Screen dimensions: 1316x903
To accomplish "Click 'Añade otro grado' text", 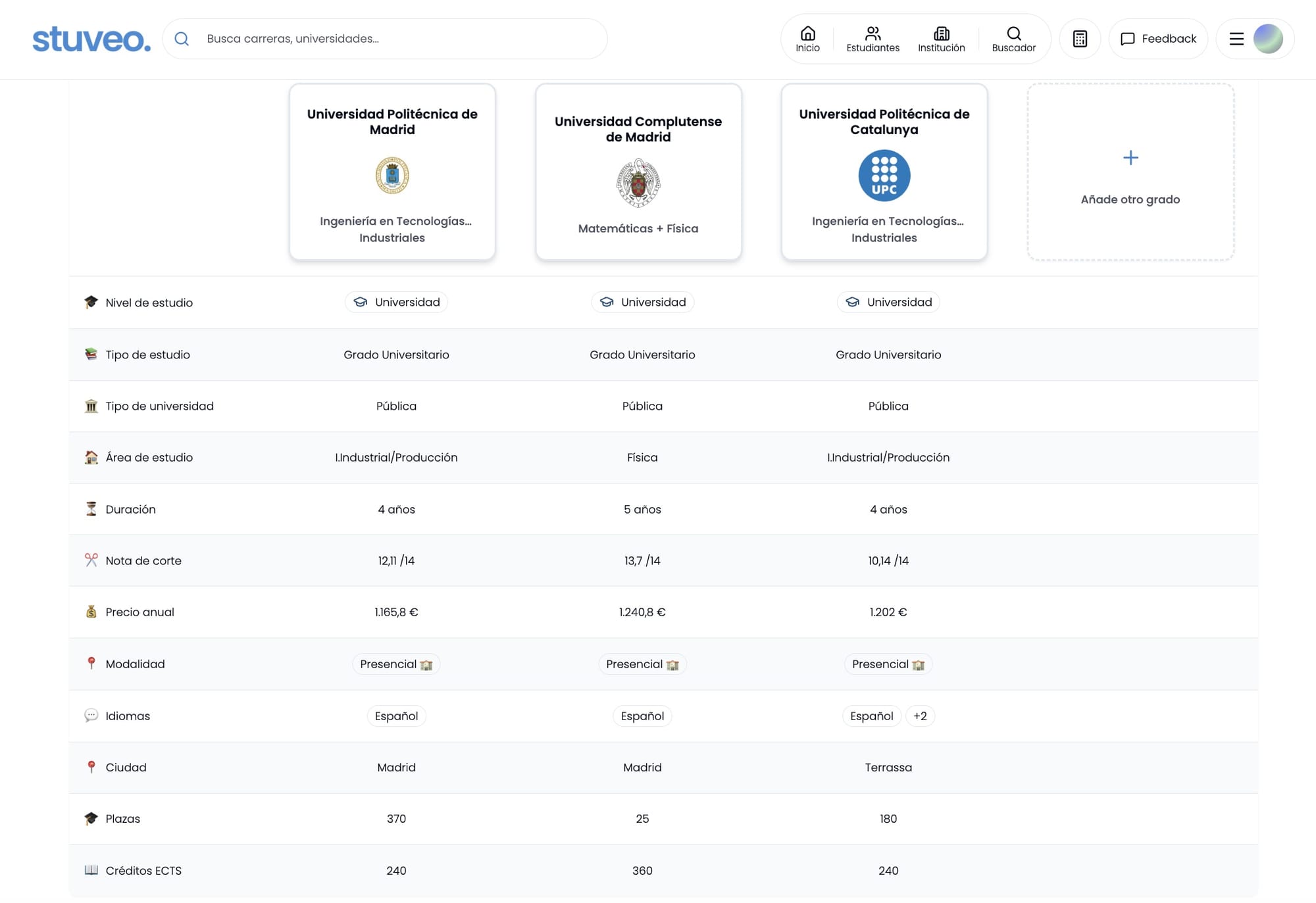I will point(1130,199).
